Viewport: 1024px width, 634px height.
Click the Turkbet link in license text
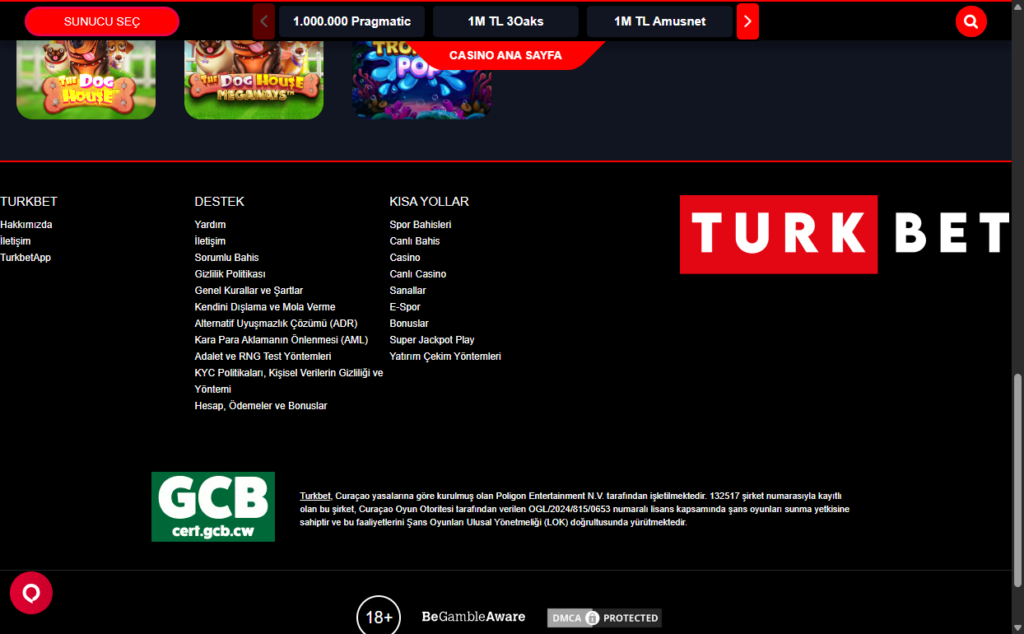point(314,495)
